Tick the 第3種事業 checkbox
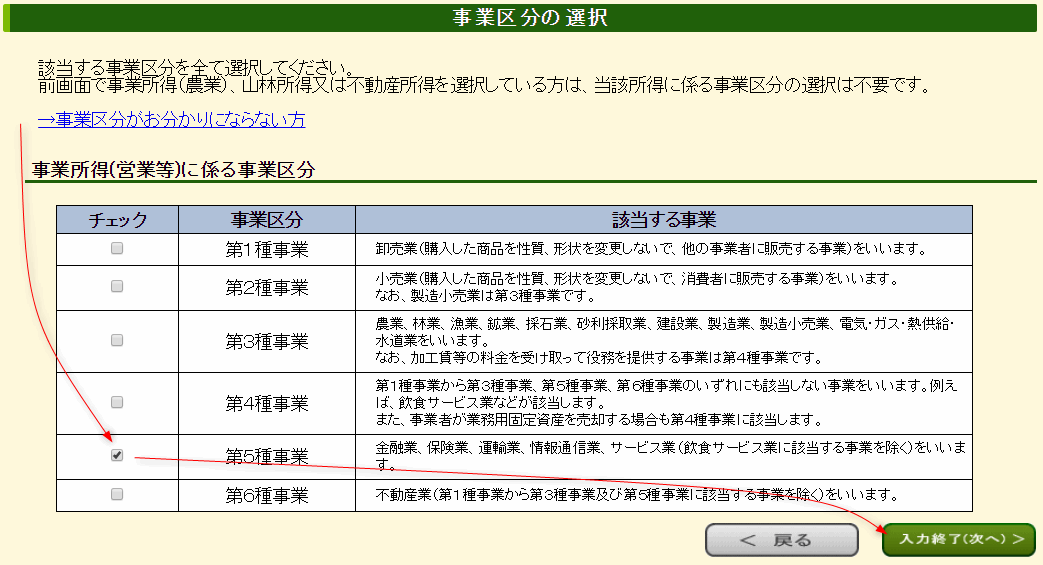This screenshot has width=1043, height=565. (x=117, y=340)
